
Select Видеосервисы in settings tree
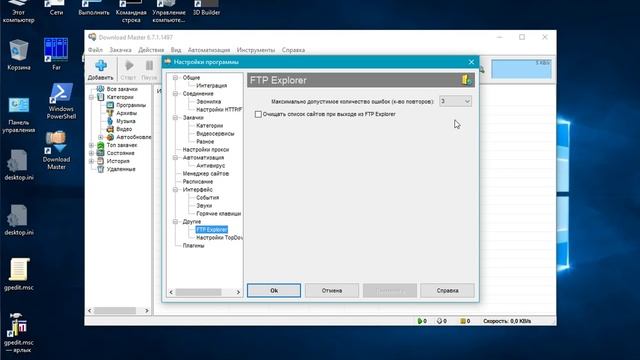(x=215, y=133)
